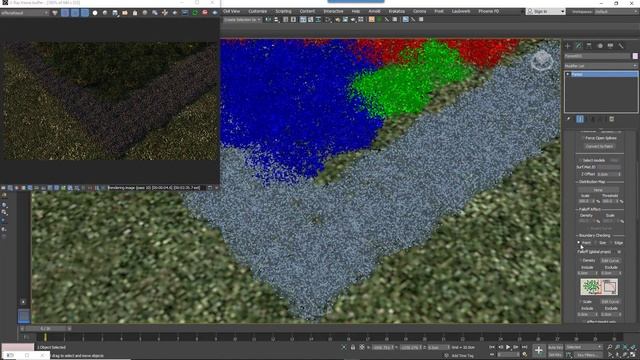Expand the modifier entry in stack

pos(568,74)
